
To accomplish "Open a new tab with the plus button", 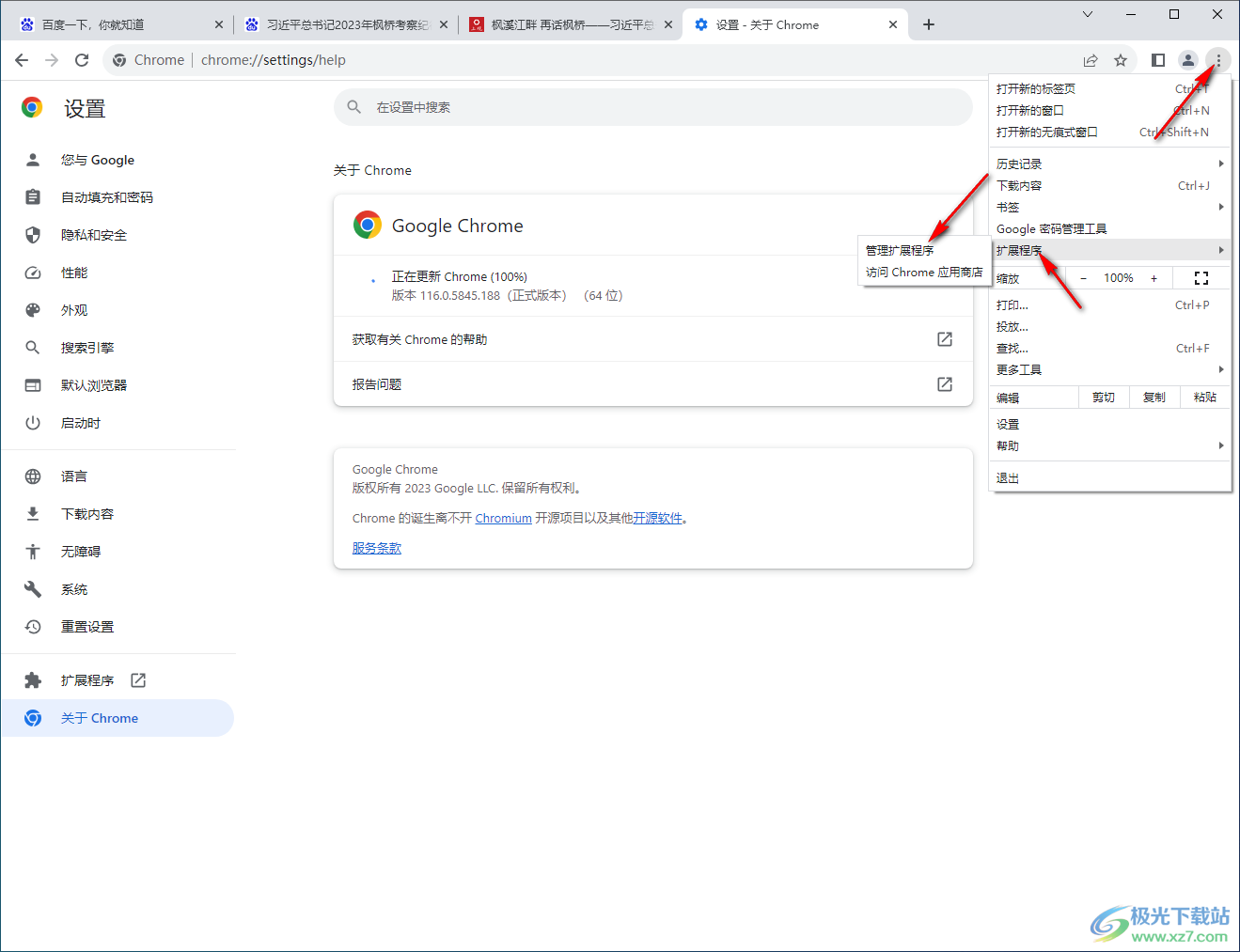I will [929, 24].
